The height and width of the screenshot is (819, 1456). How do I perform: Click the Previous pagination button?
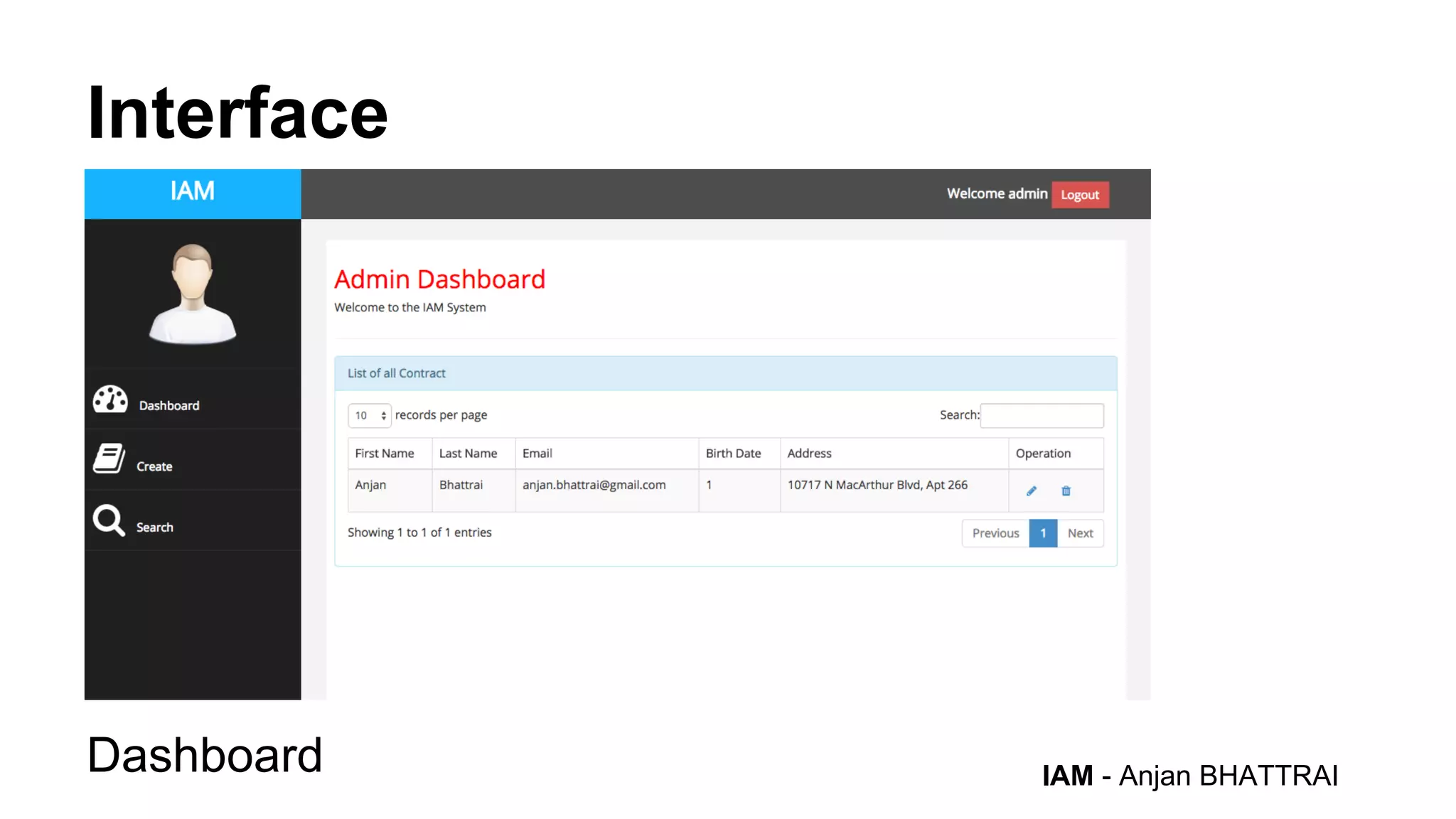click(x=995, y=533)
